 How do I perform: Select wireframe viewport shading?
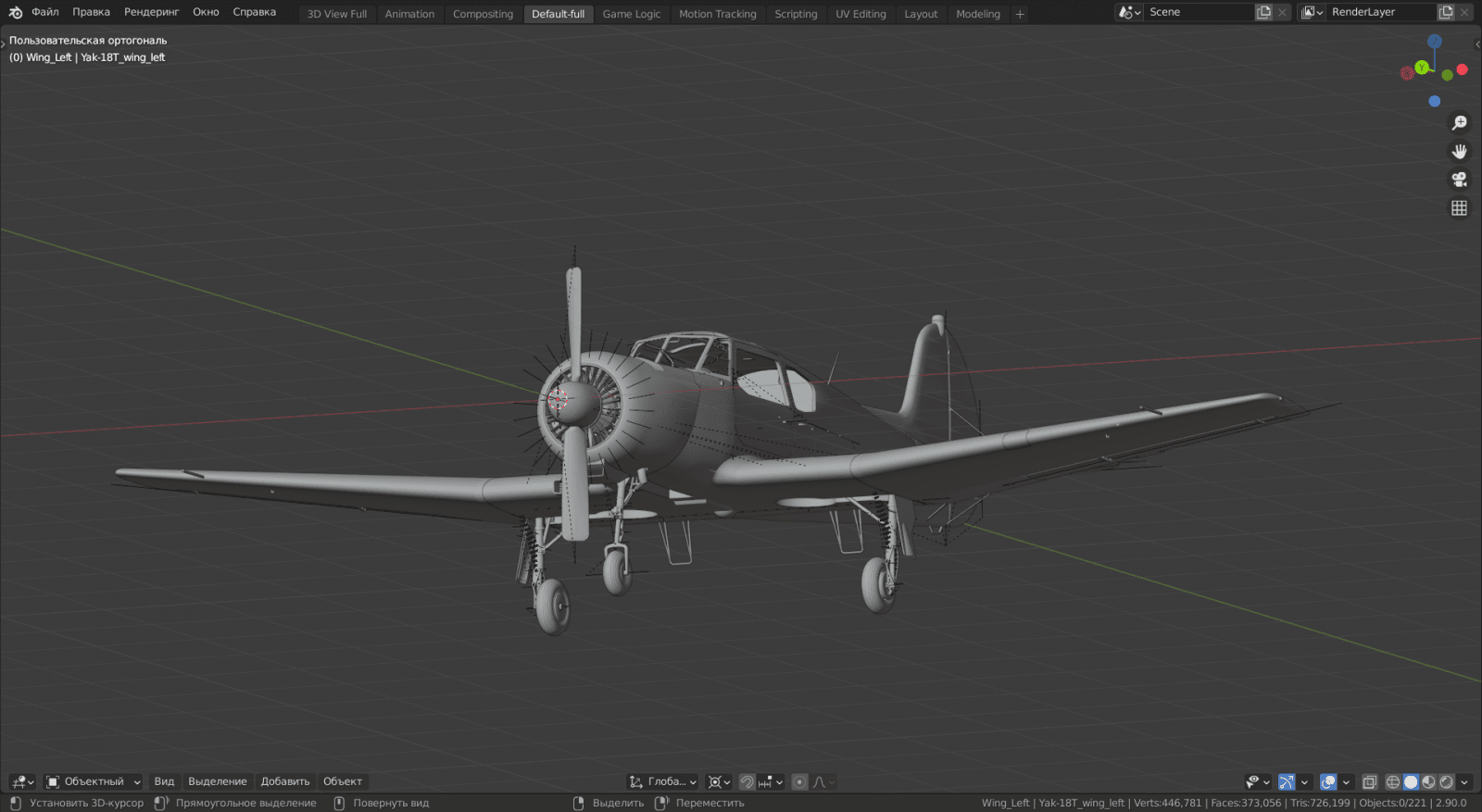click(1392, 782)
